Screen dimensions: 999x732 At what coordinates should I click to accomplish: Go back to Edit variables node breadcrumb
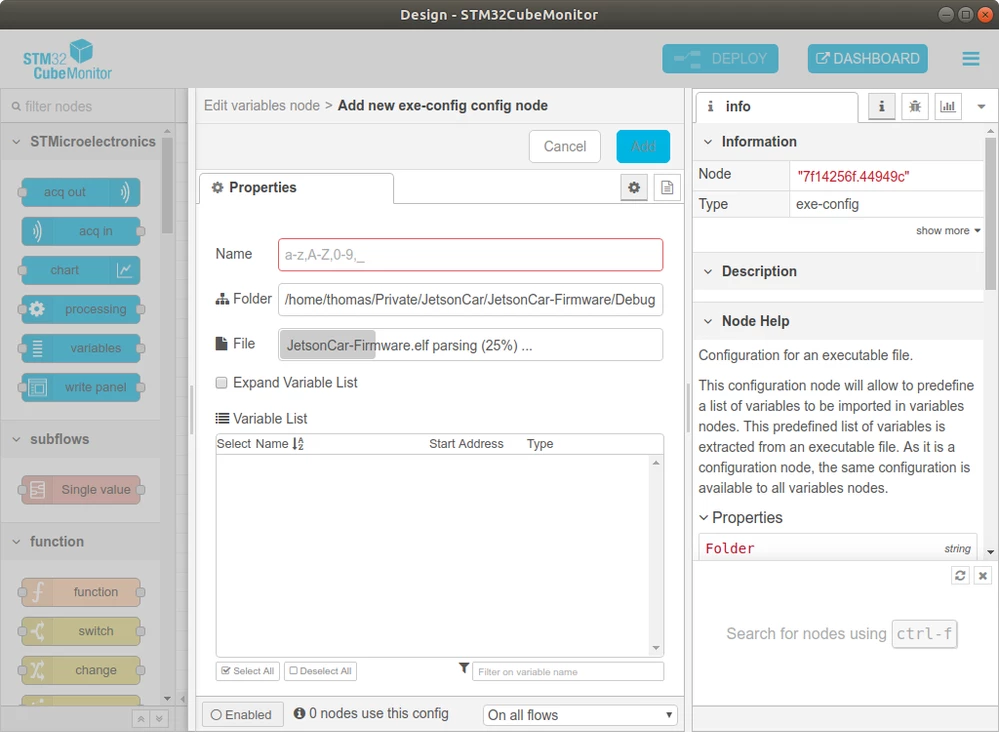click(x=262, y=106)
